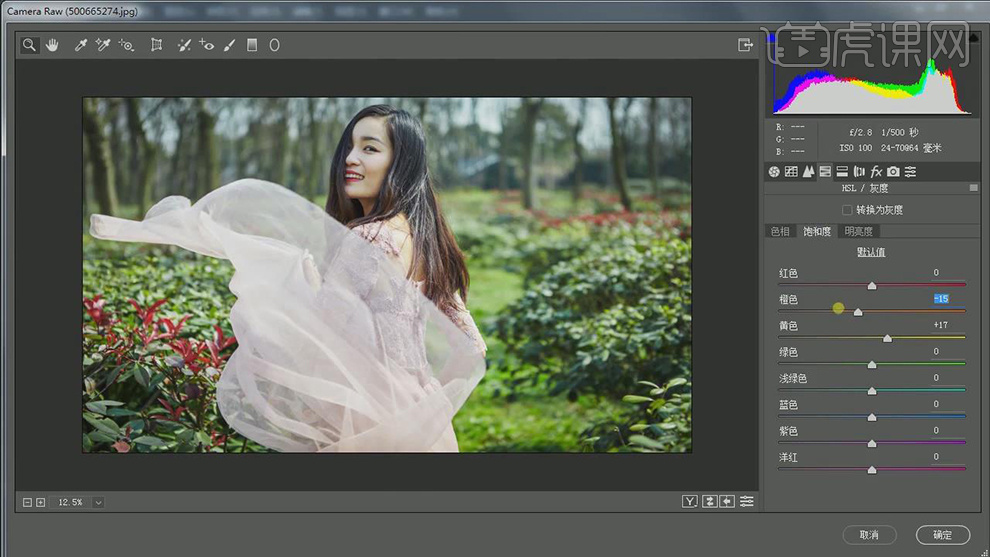
Task: Select the Transform tool icon
Action: coord(157,45)
